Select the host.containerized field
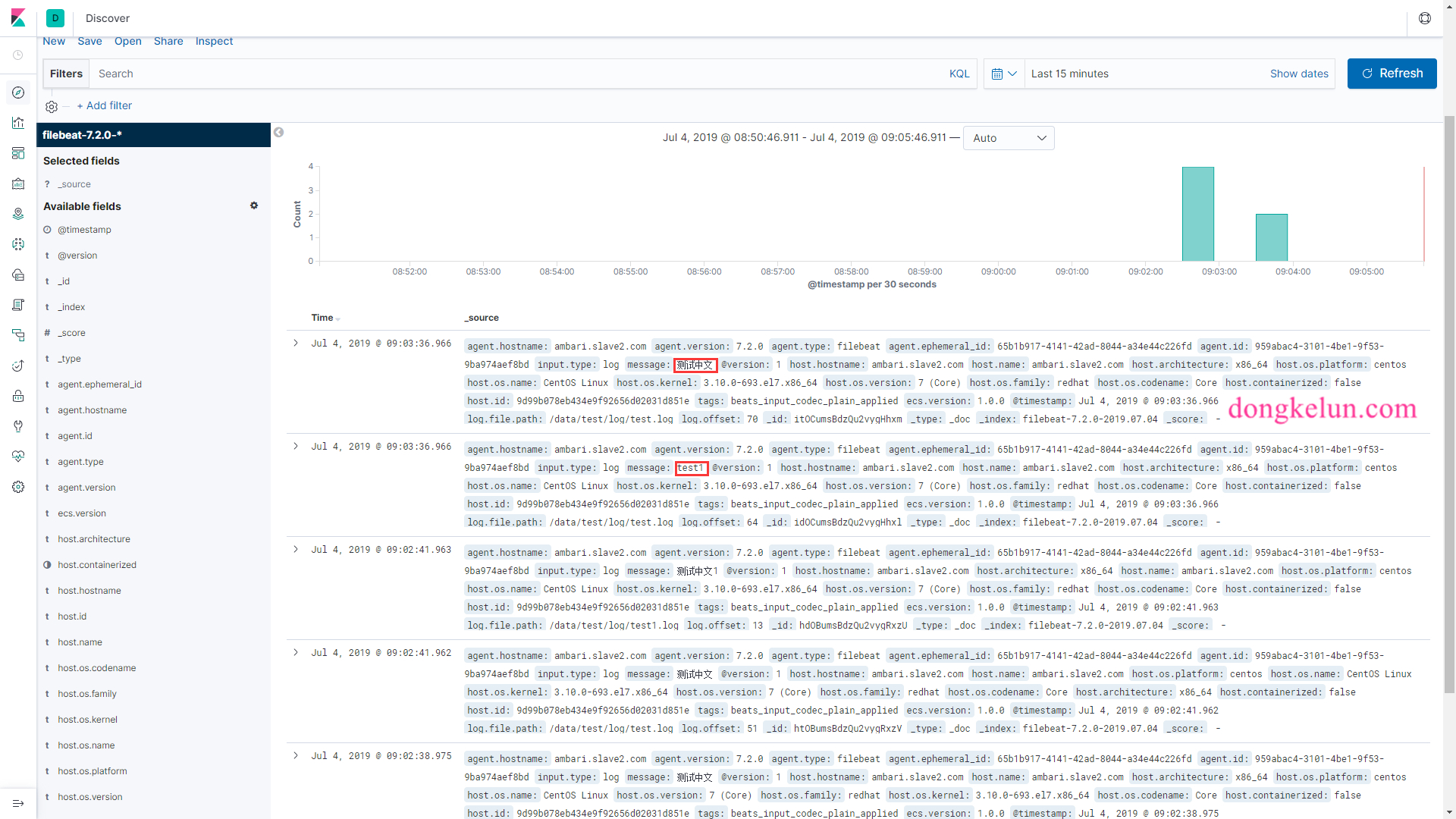Image resolution: width=1456 pixels, height=819 pixels. (97, 565)
